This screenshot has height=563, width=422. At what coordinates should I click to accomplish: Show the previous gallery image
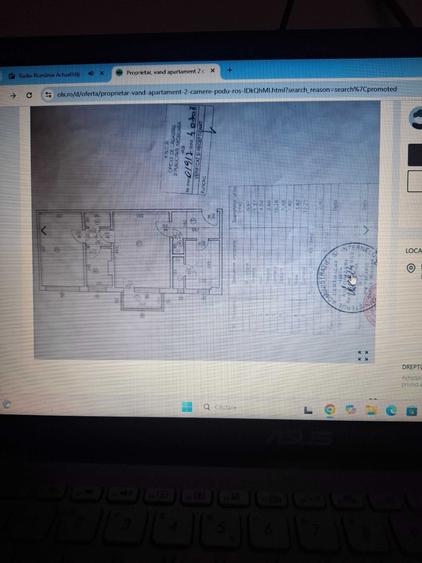pyautogui.click(x=44, y=231)
